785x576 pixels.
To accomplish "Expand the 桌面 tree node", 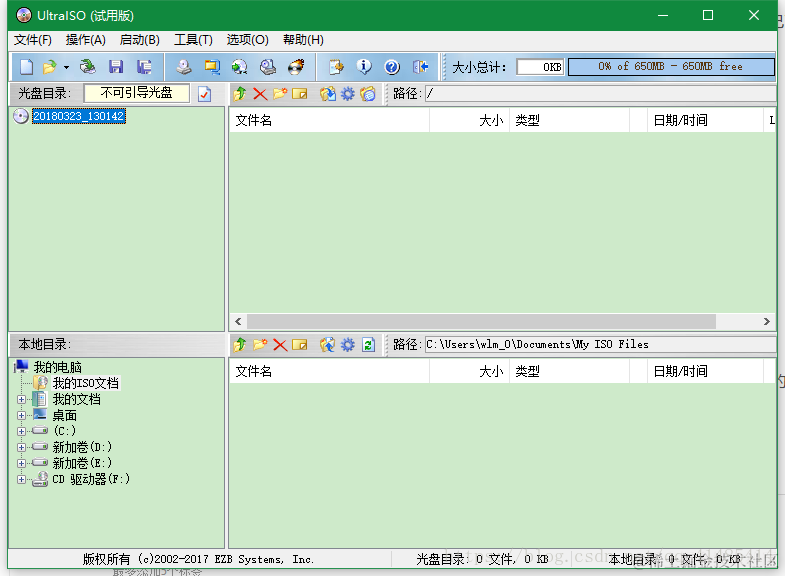I will click(21, 415).
